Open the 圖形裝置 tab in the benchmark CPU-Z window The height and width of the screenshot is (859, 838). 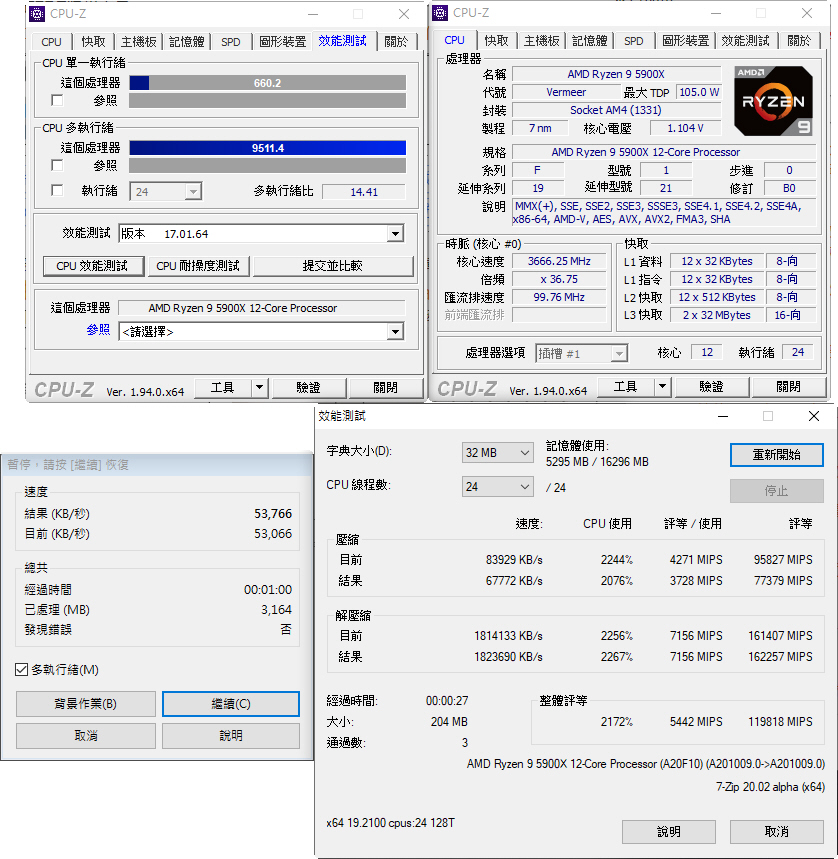tap(283, 42)
